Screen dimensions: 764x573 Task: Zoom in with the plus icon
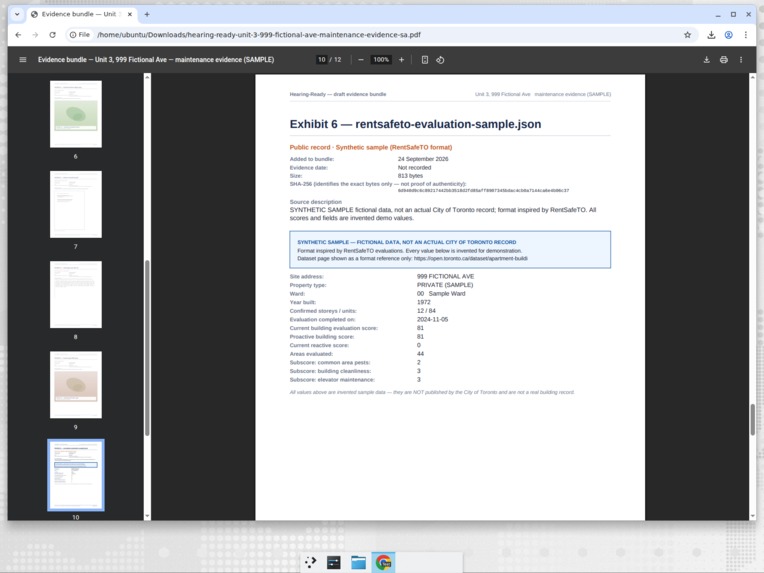401,60
